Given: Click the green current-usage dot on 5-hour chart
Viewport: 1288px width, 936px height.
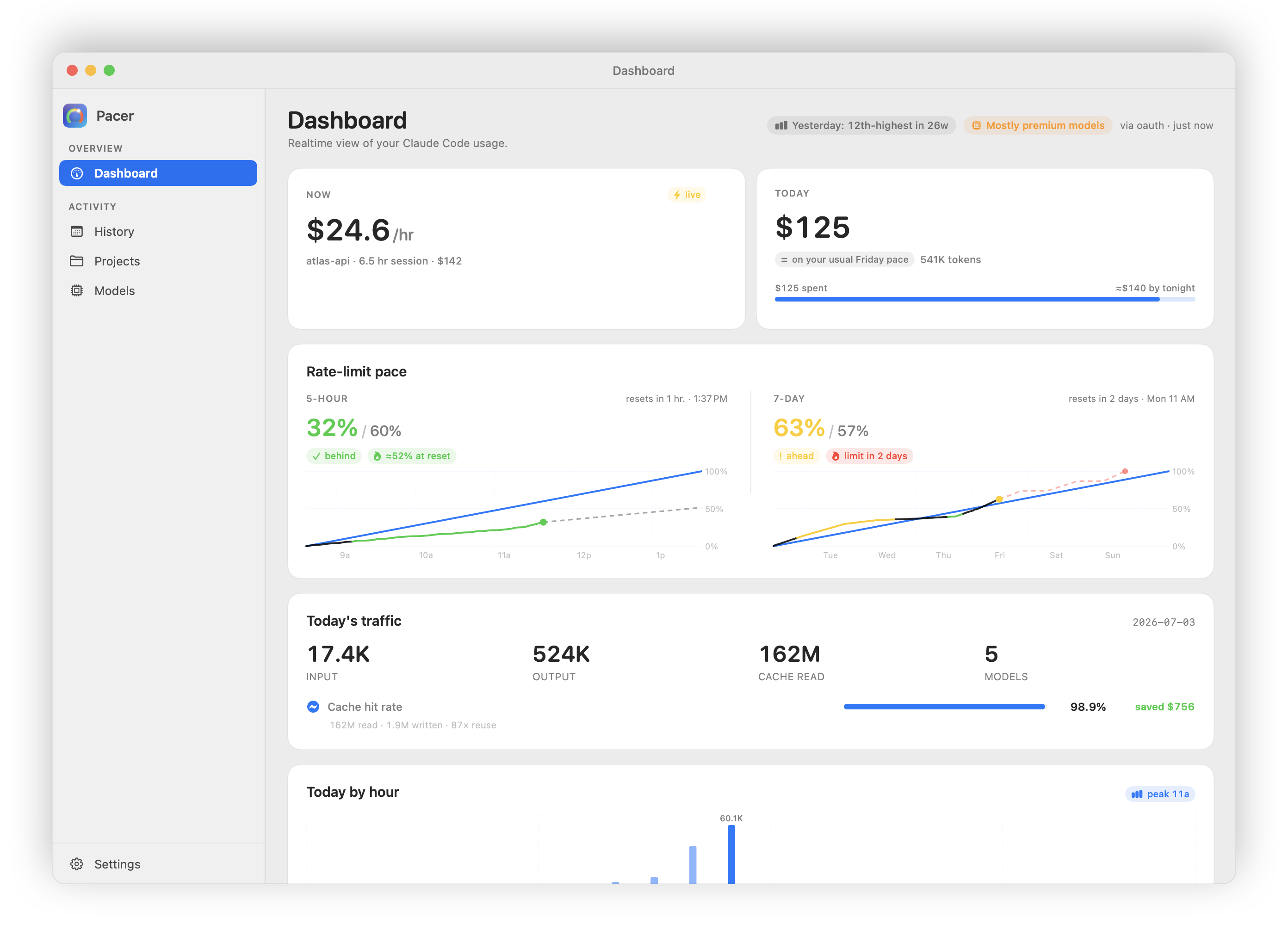Looking at the screenshot, I should point(544,522).
